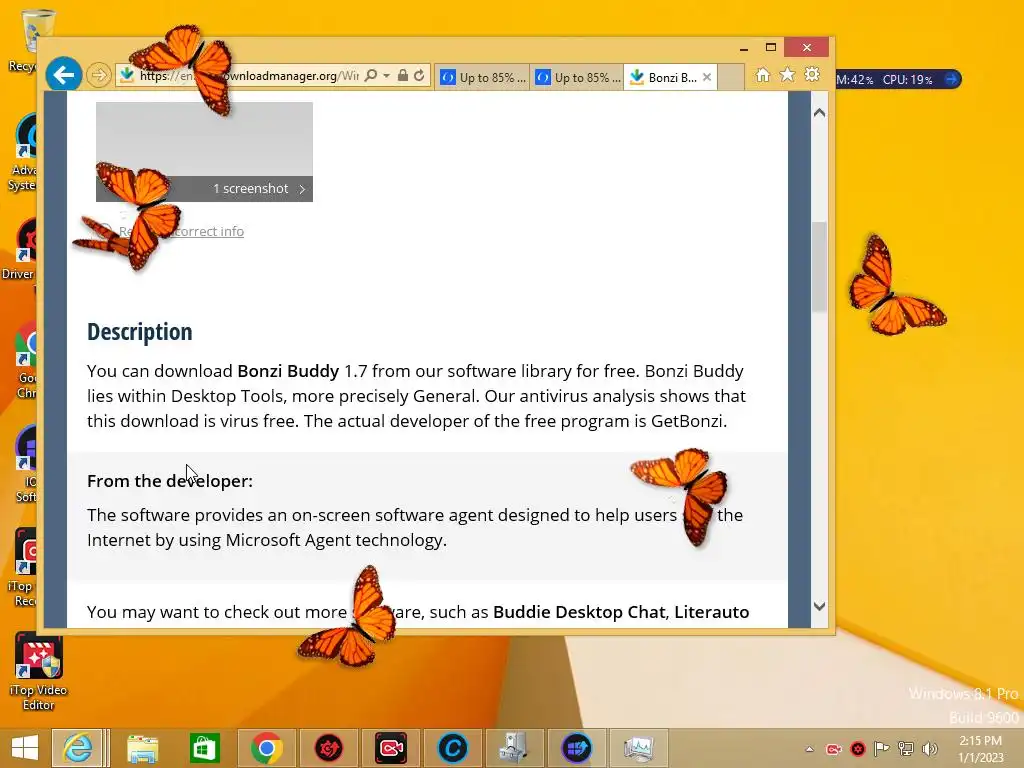
Task: Click the Windows Start button
Action: click(25, 748)
